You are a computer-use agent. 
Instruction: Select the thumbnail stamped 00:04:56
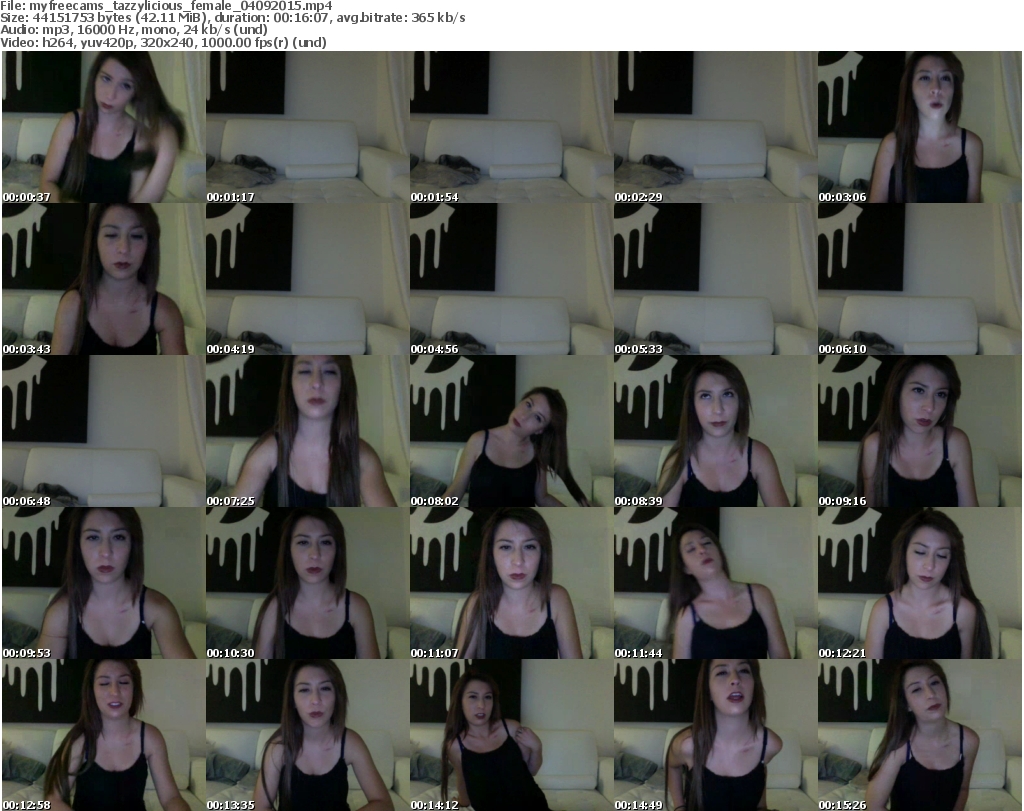pyautogui.click(x=511, y=279)
